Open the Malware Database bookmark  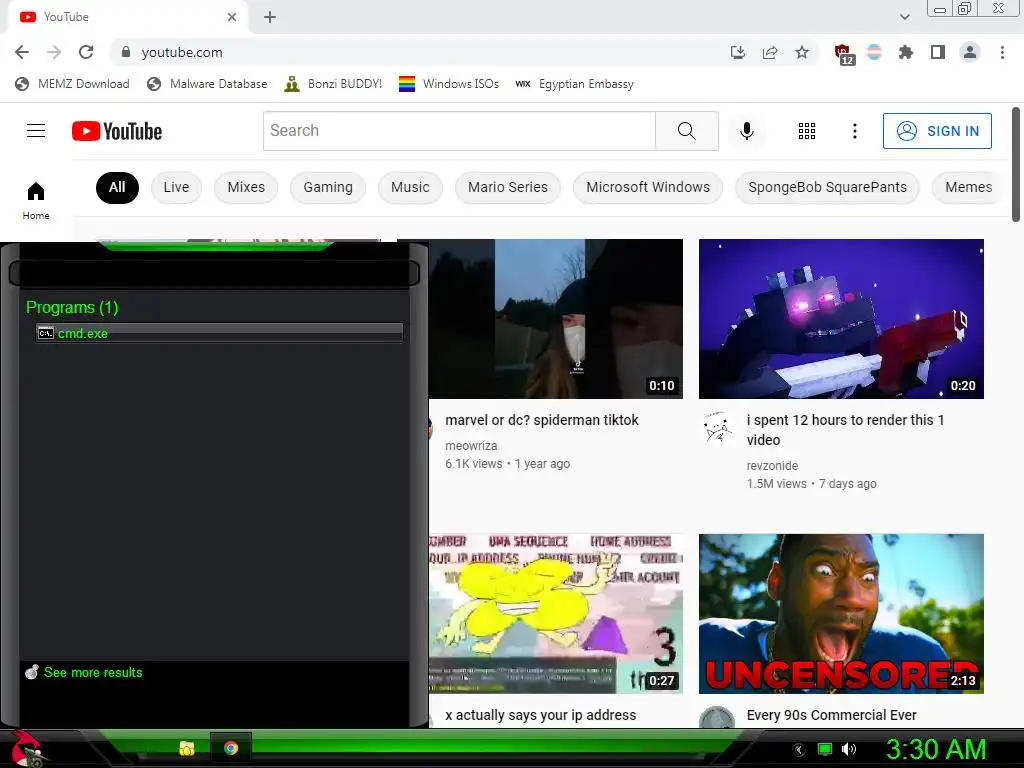tap(207, 84)
